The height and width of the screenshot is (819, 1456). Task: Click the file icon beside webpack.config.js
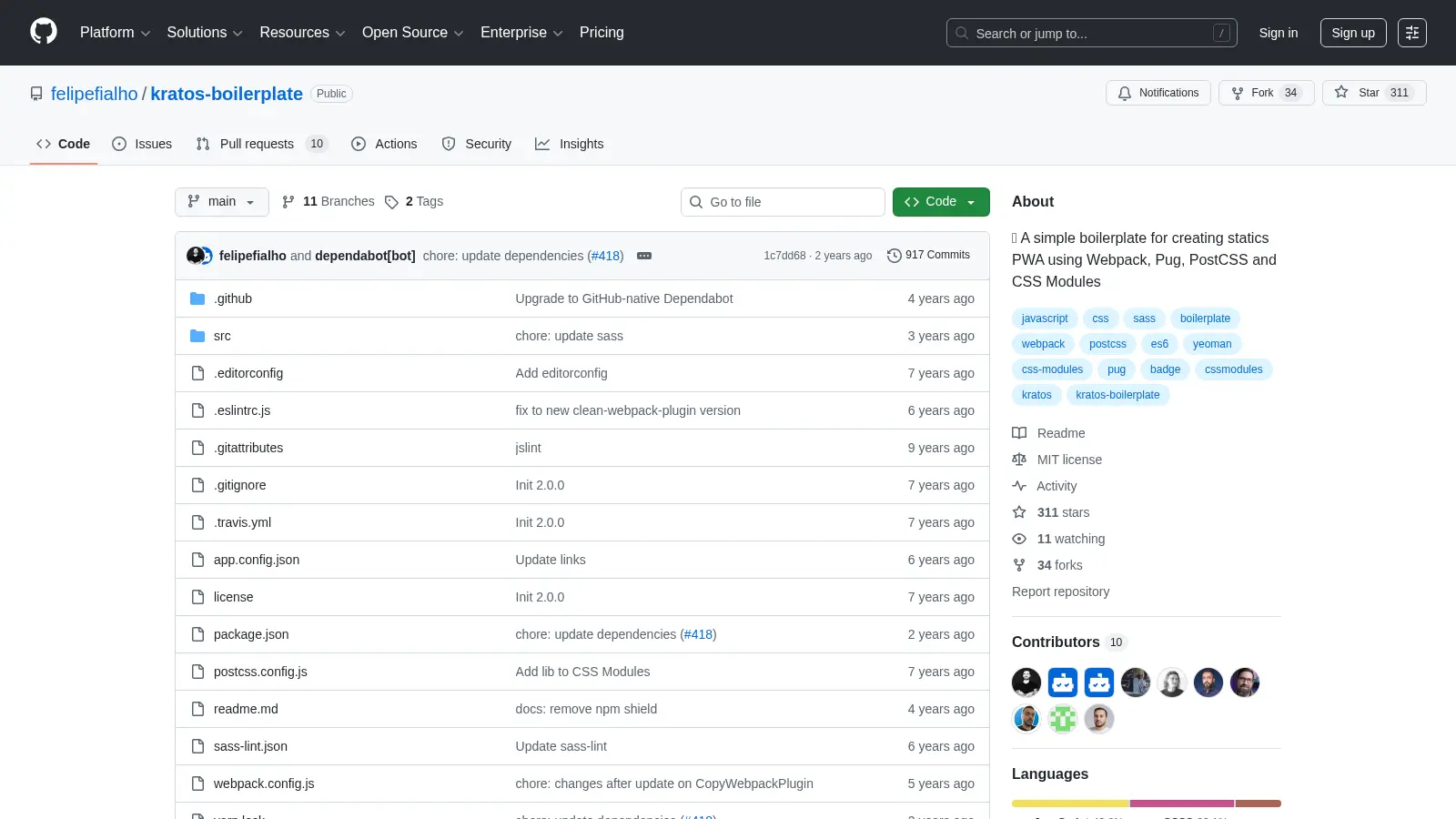[x=197, y=784]
